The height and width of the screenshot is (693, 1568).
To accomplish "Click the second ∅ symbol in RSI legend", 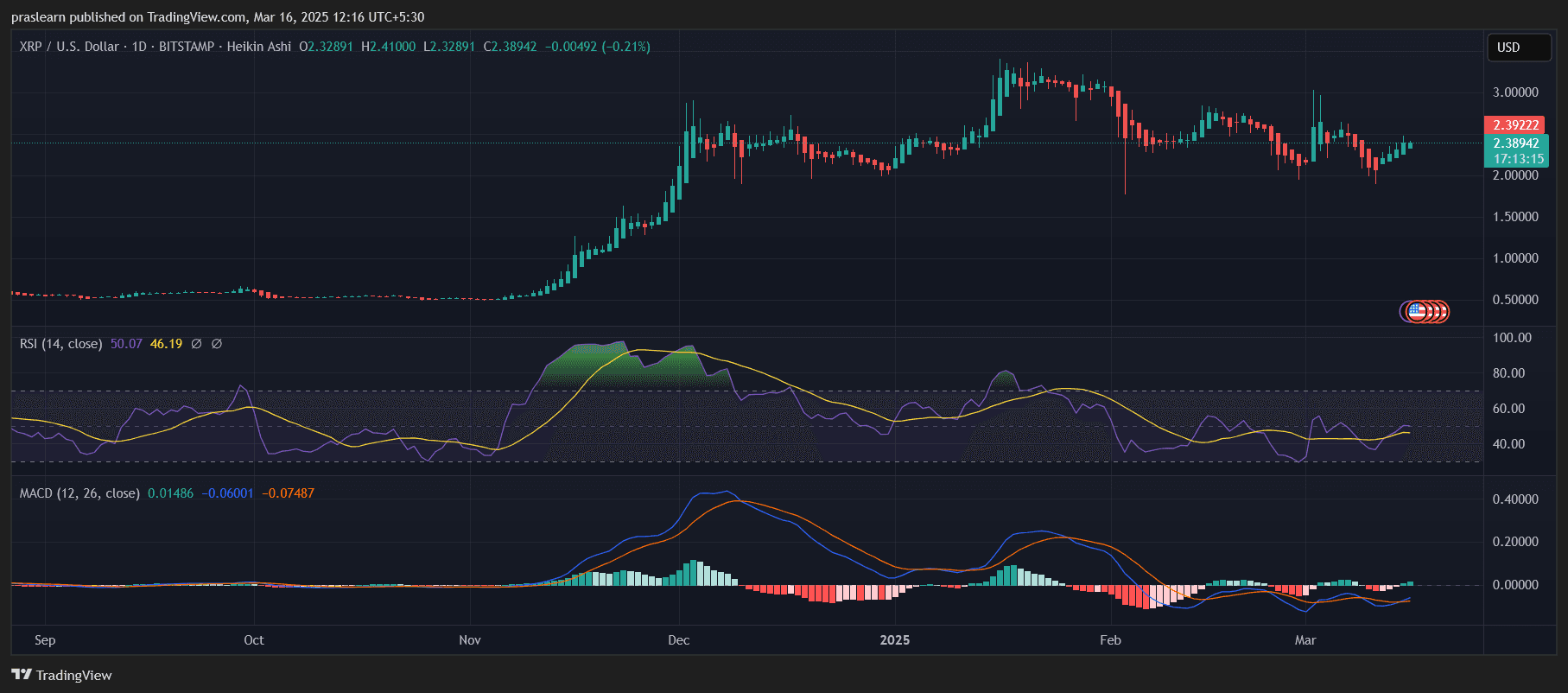I will click(x=217, y=344).
